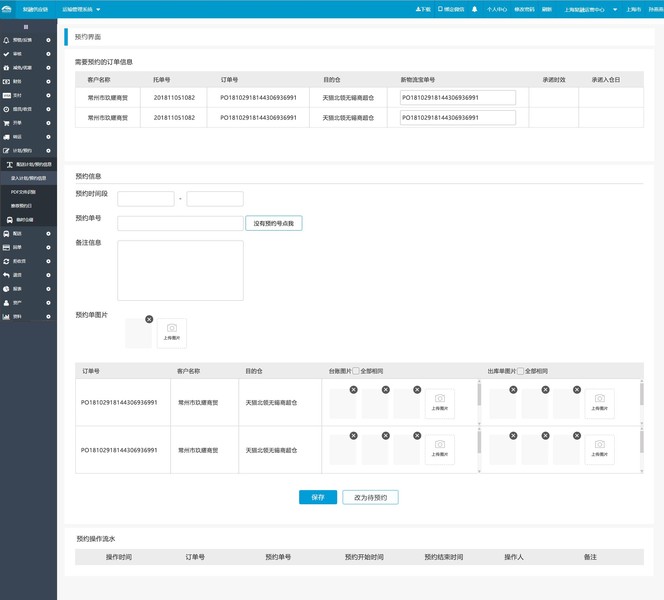The image size is (664, 600).
Task: Upload 出库单图片 for the second order row
Action: (x=600, y=450)
